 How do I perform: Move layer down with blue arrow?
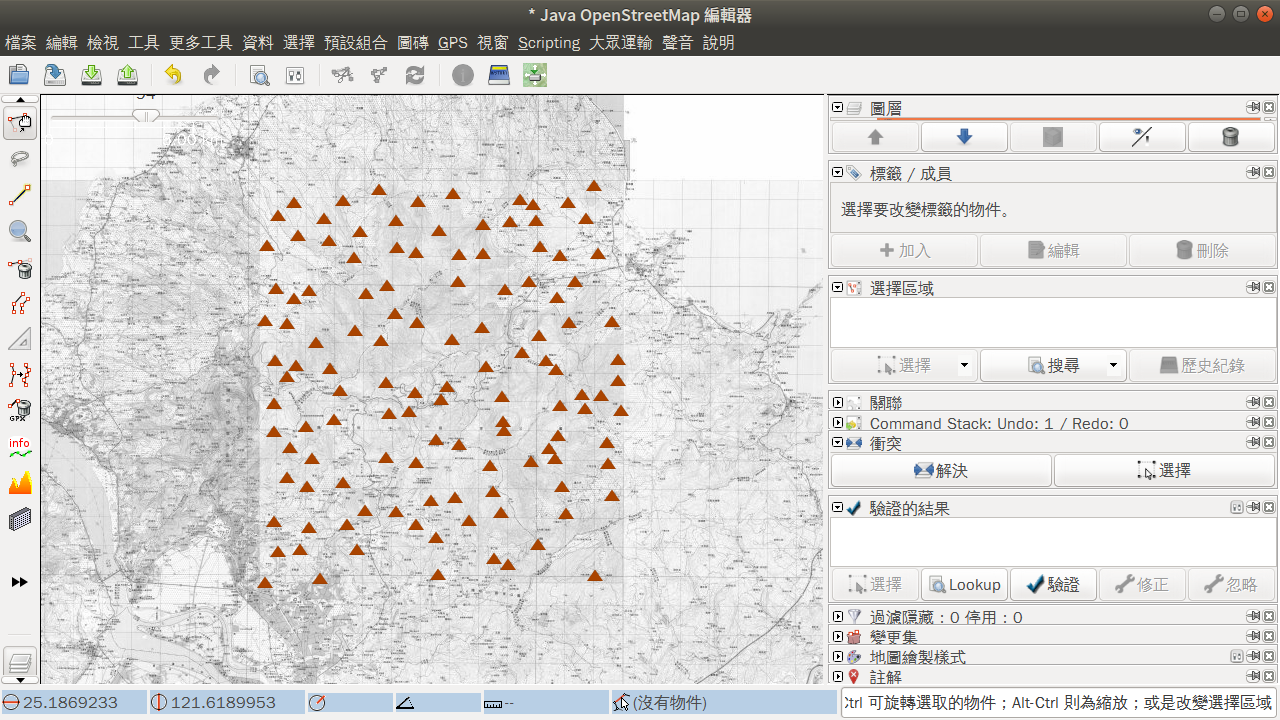[x=964, y=137]
